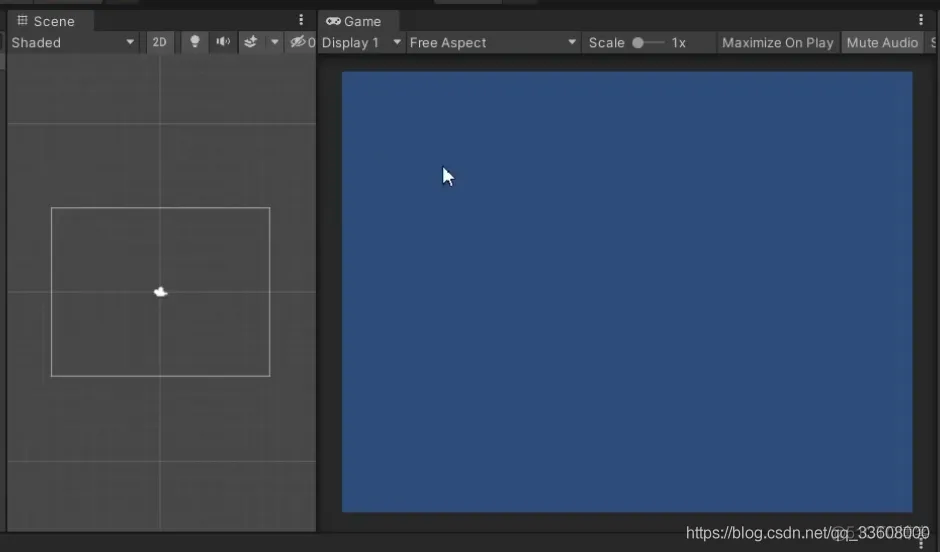
Task: Switch to the Game tab
Action: (x=358, y=21)
